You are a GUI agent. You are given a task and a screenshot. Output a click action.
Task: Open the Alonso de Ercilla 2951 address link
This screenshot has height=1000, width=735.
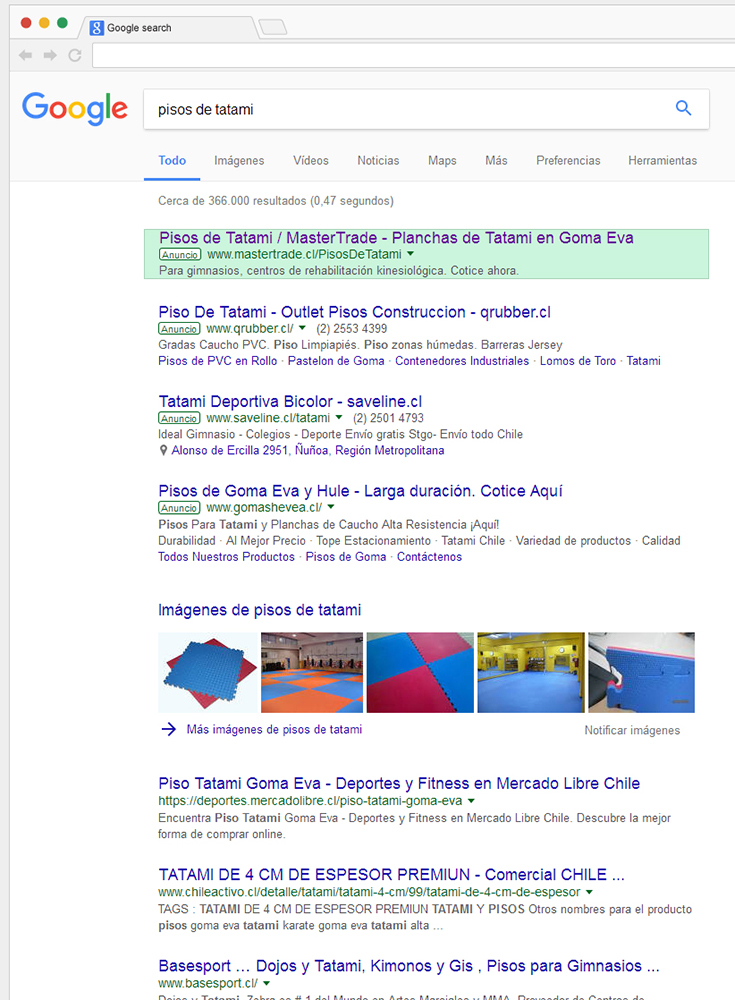point(308,451)
